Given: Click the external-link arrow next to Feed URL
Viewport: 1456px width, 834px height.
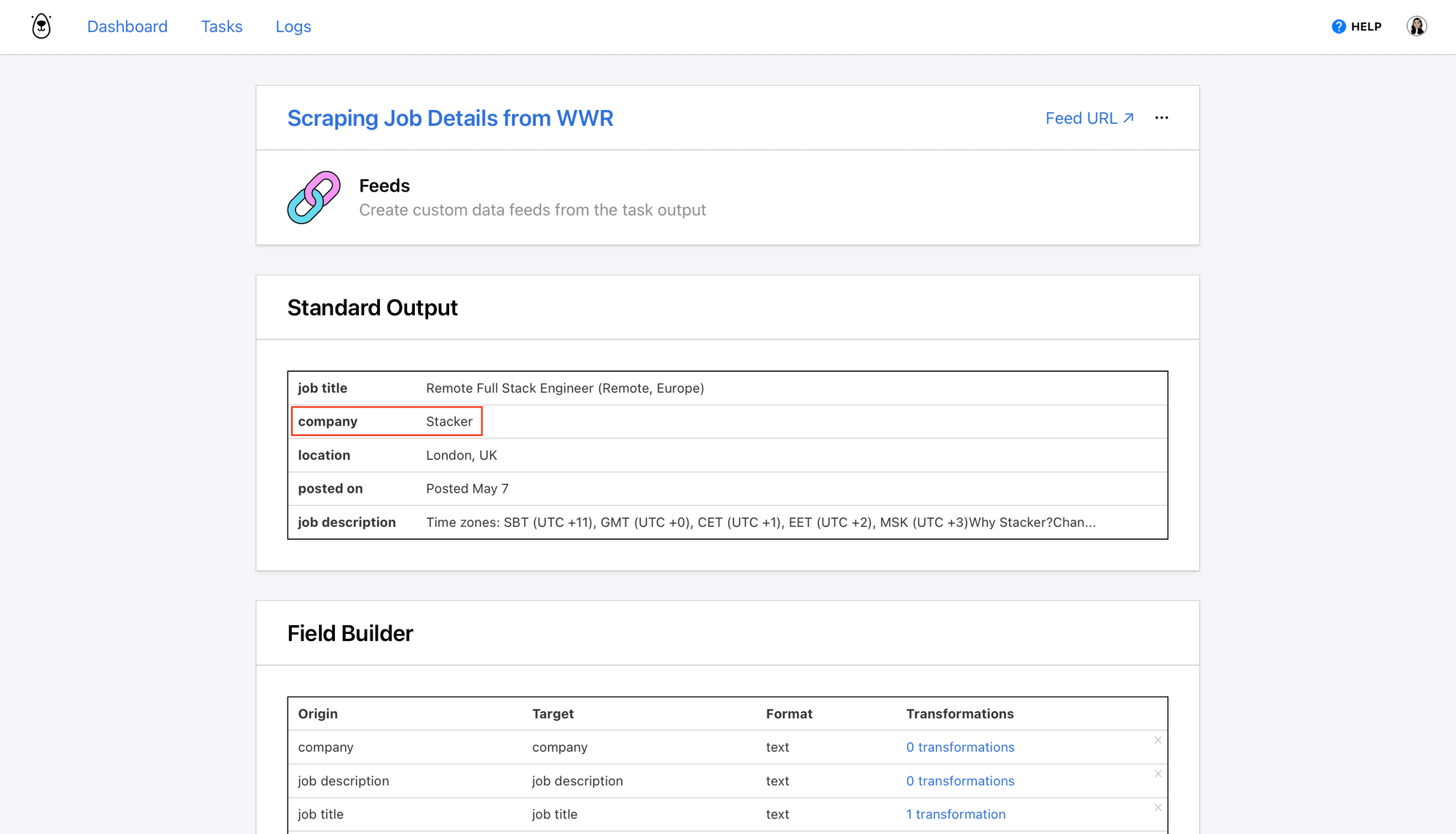Looking at the screenshot, I should [x=1128, y=117].
